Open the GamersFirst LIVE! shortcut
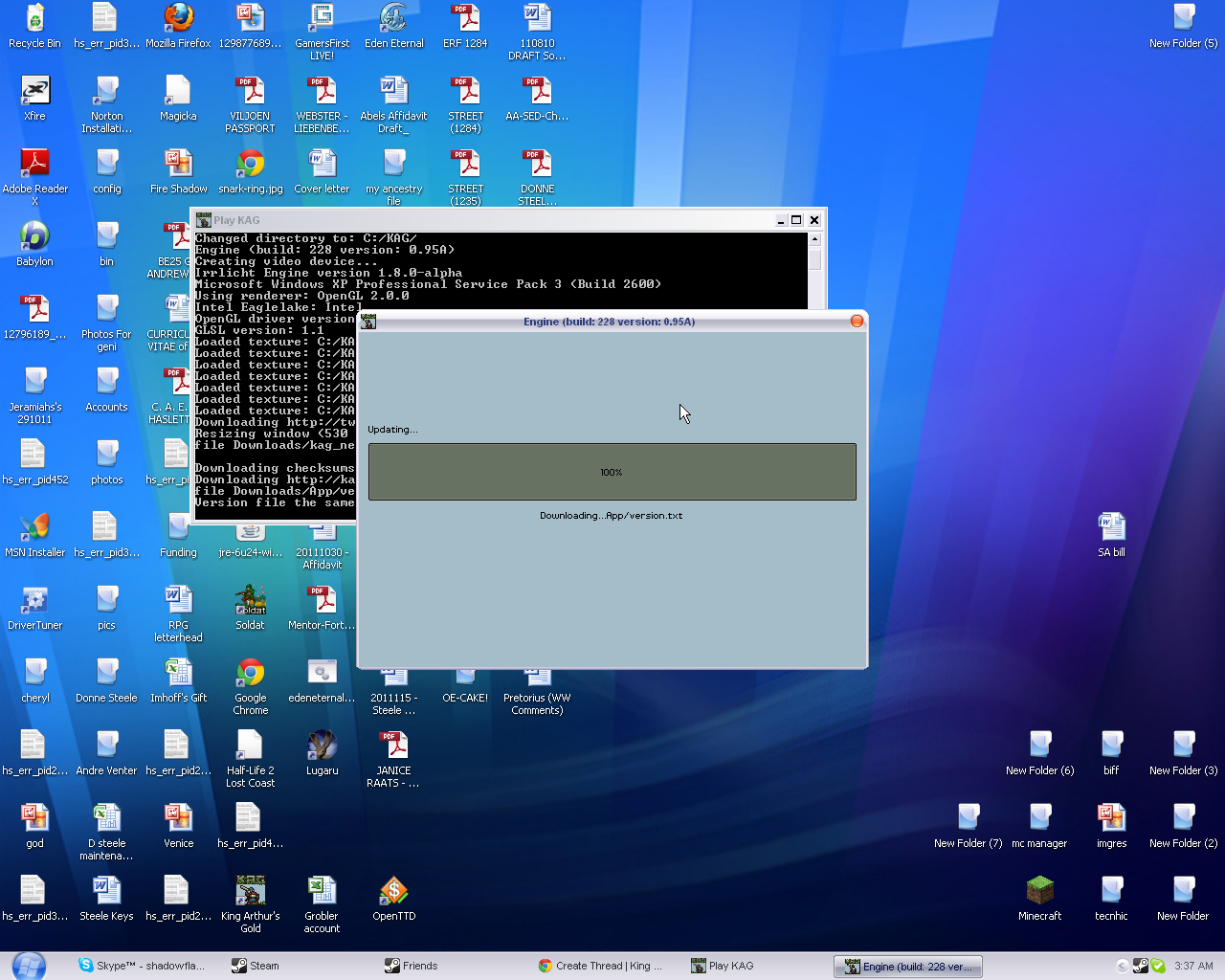 pyautogui.click(x=322, y=33)
